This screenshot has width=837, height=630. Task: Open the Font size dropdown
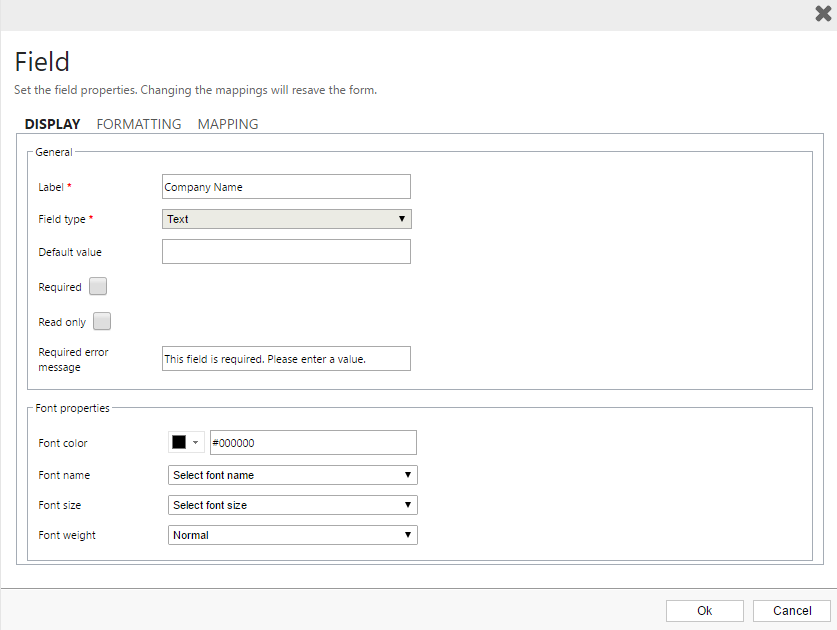tap(408, 504)
